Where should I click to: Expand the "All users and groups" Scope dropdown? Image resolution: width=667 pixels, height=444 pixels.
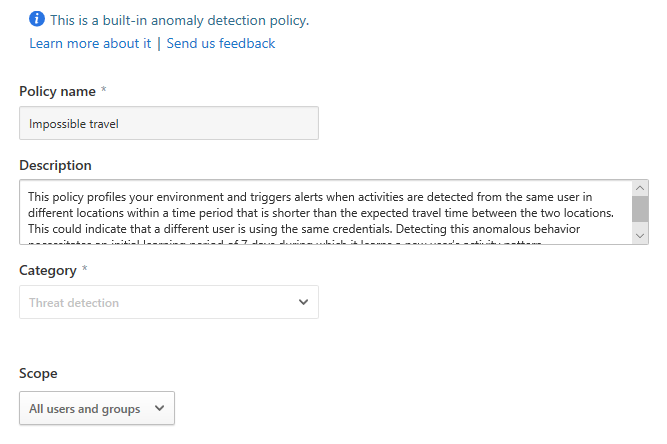tap(96, 408)
